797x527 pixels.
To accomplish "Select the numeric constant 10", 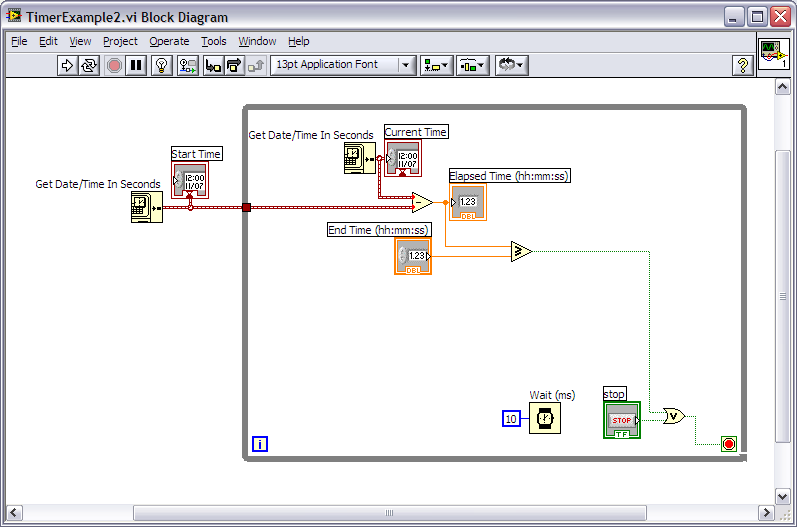I will tap(511, 419).
